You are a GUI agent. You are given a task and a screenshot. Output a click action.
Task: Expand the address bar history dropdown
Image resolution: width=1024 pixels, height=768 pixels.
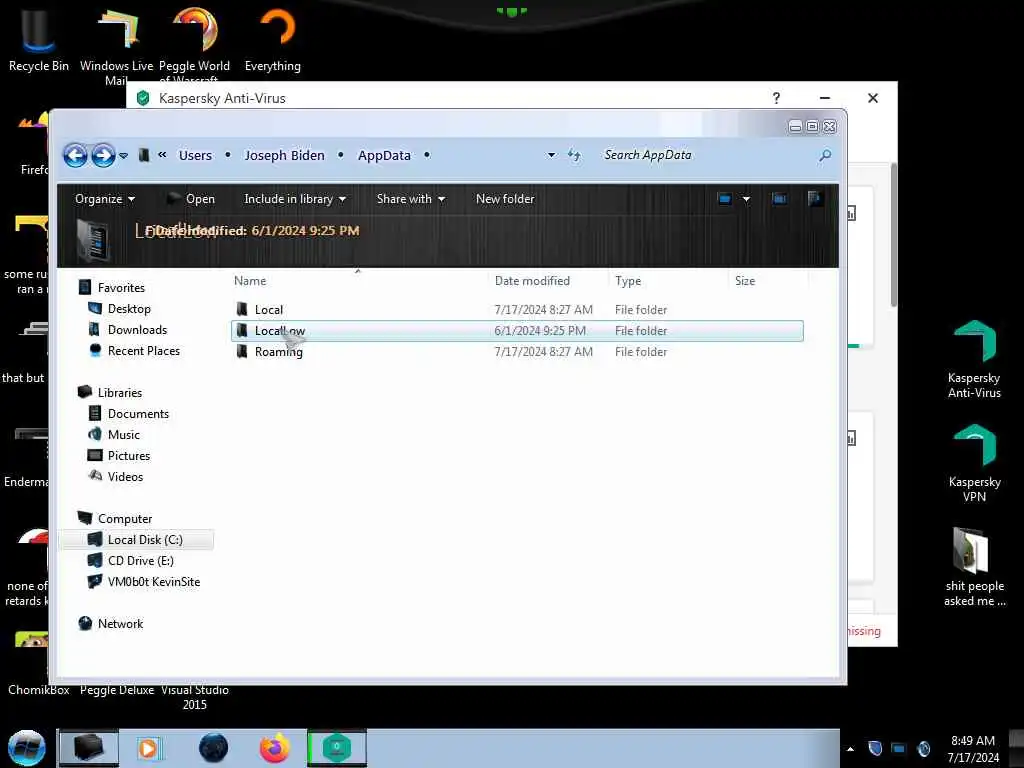click(x=551, y=155)
